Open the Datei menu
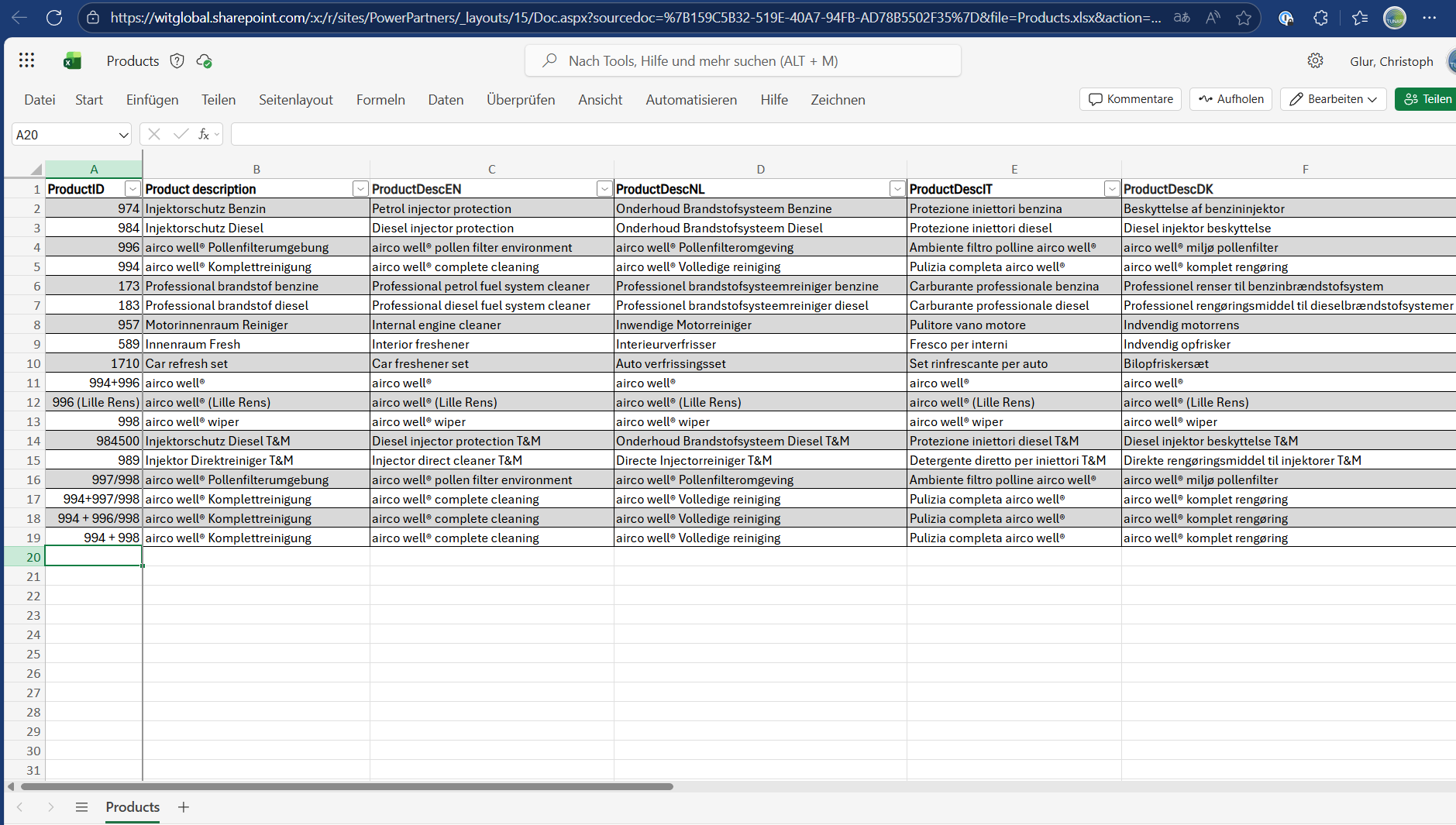1456x825 pixels. coord(40,99)
